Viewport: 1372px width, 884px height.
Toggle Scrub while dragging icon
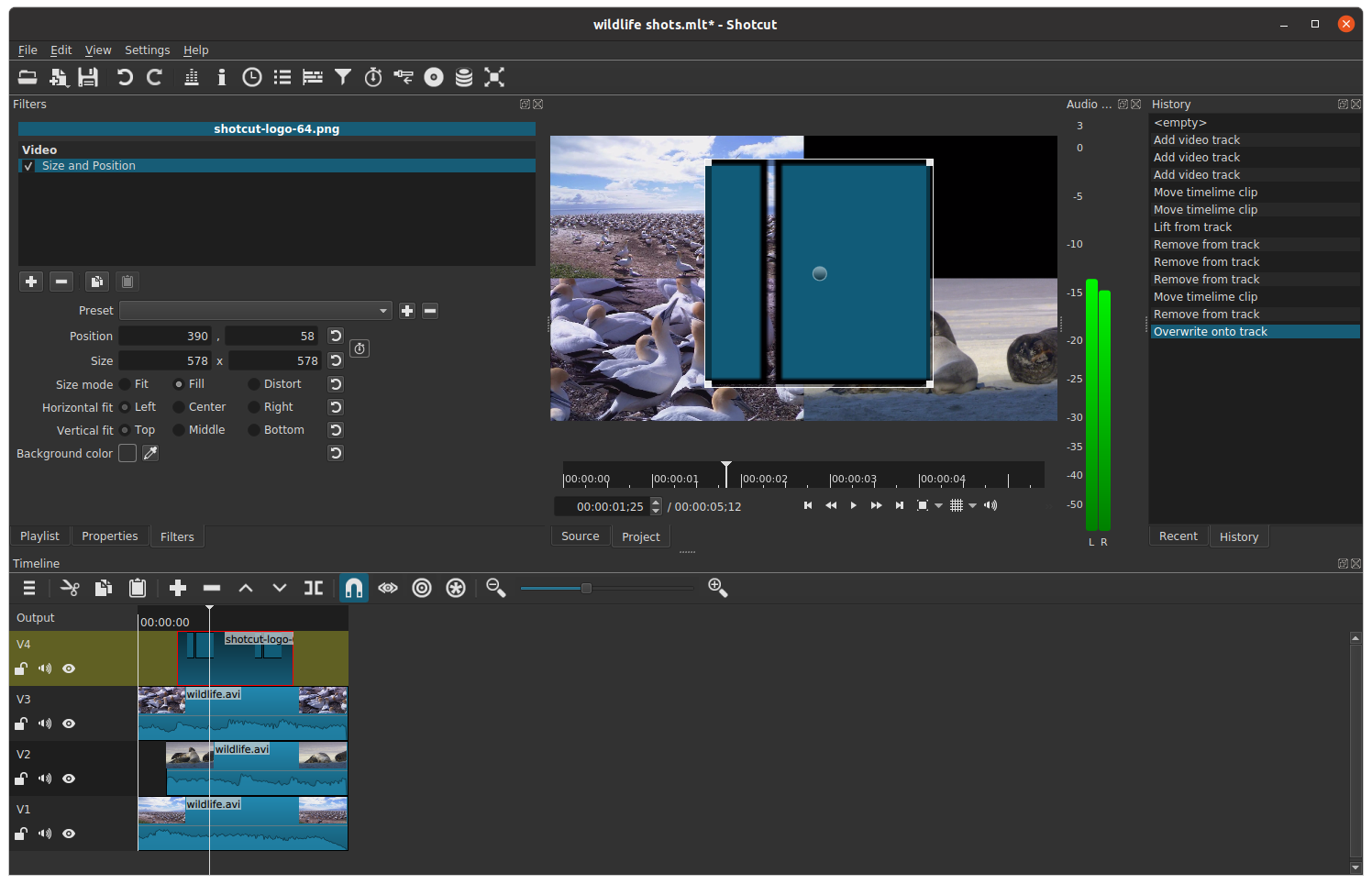coord(388,589)
